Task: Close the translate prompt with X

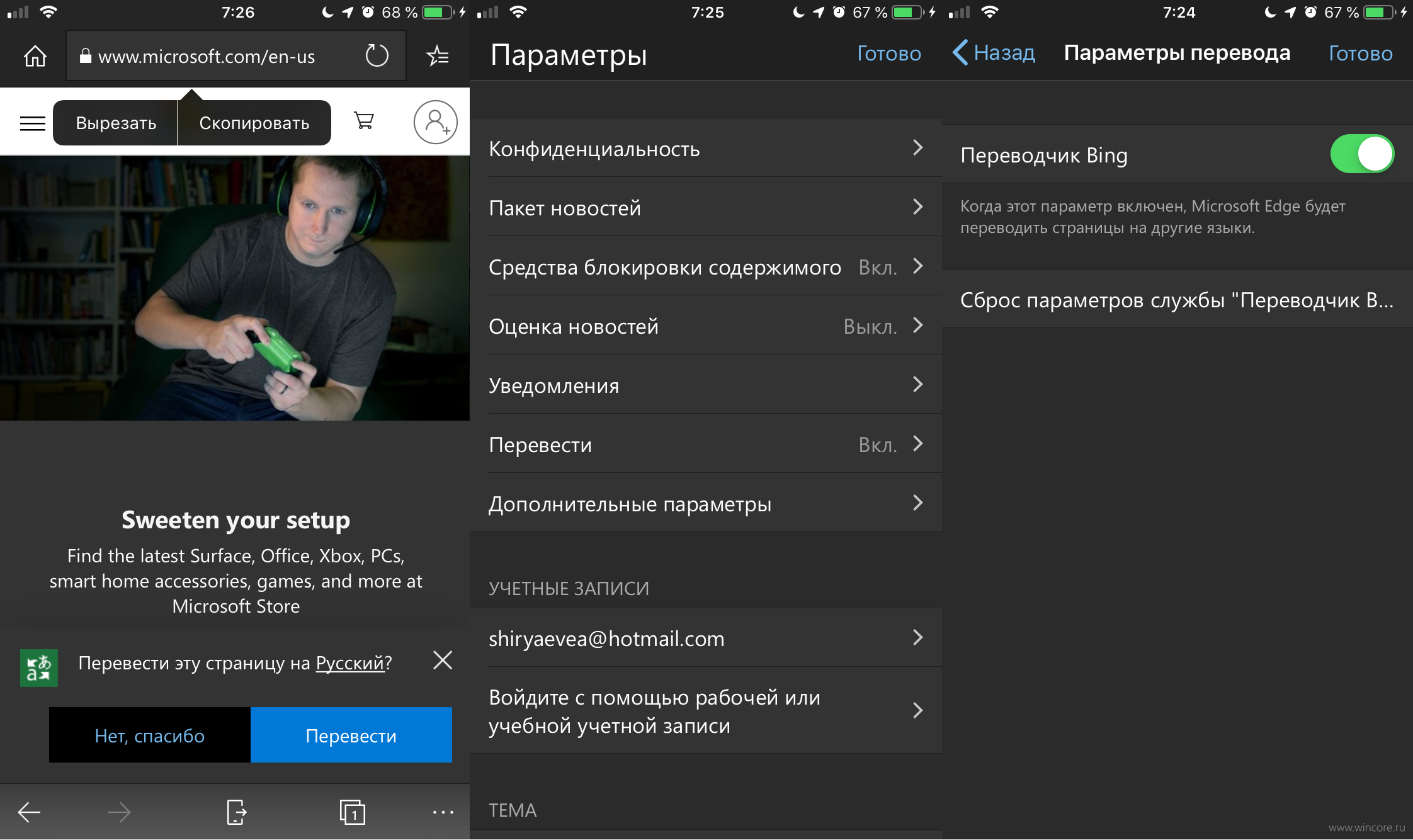Action: point(443,660)
